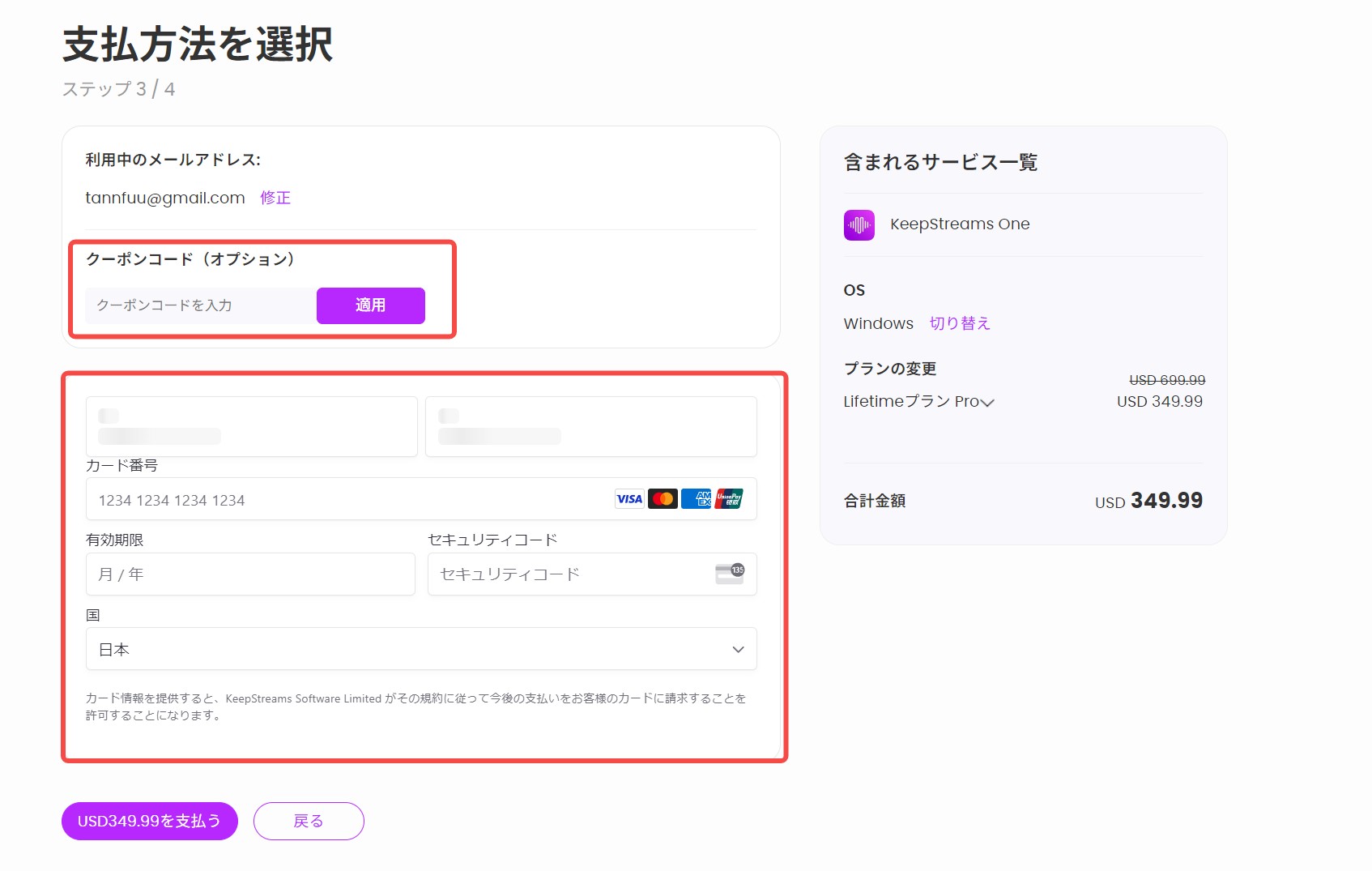
Task: Click the American Express logo
Action: 696,499
